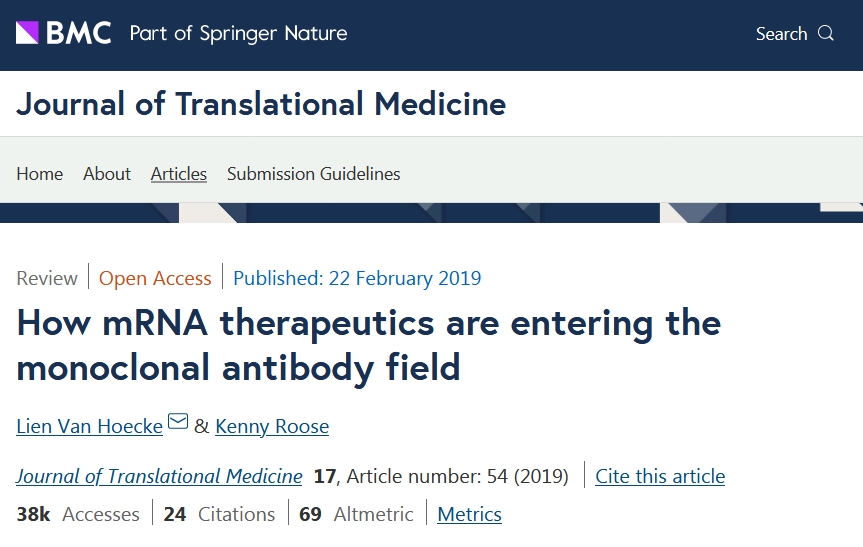Open author Kenny Roose's details
This screenshot has width=863, height=547.
pos(272,426)
